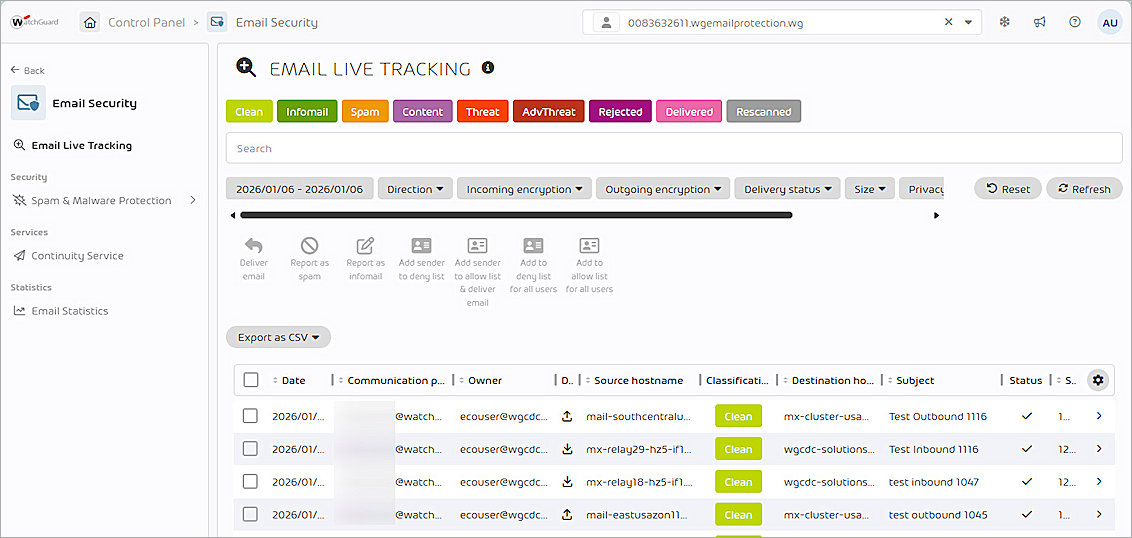Screen dimensions: 1132x538
Task: Filter by Rescanned classification tag
Action: coord(764,112)
